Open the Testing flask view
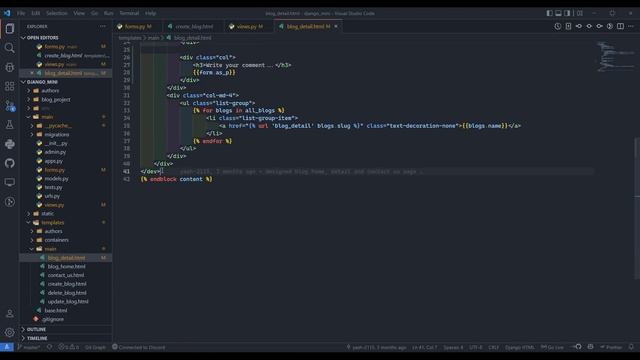Image resolution: width=640 pixels, height=360 pixels. (10, 125)
